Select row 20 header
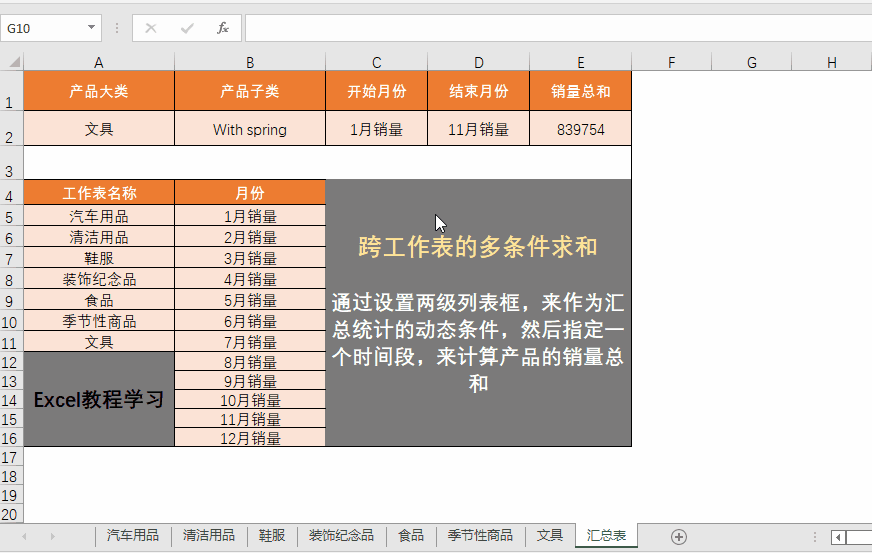The height and width of the screenshot is (553, 872). coord(11,514)
